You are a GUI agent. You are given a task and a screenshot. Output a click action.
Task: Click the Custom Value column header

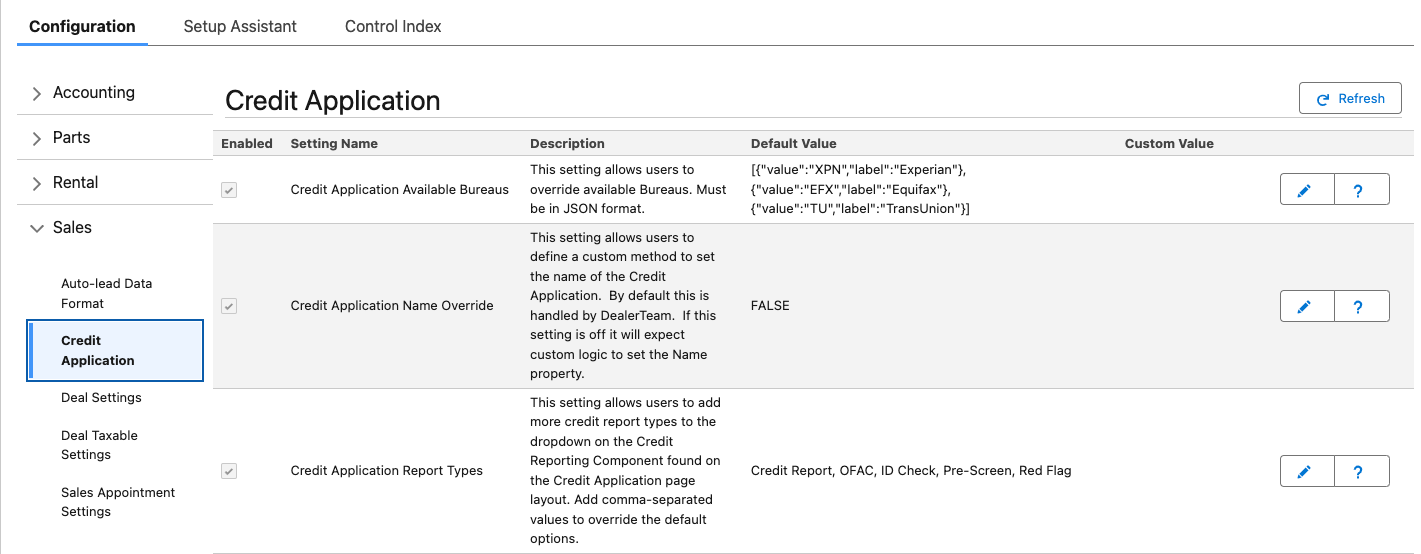pos(1169,144)
